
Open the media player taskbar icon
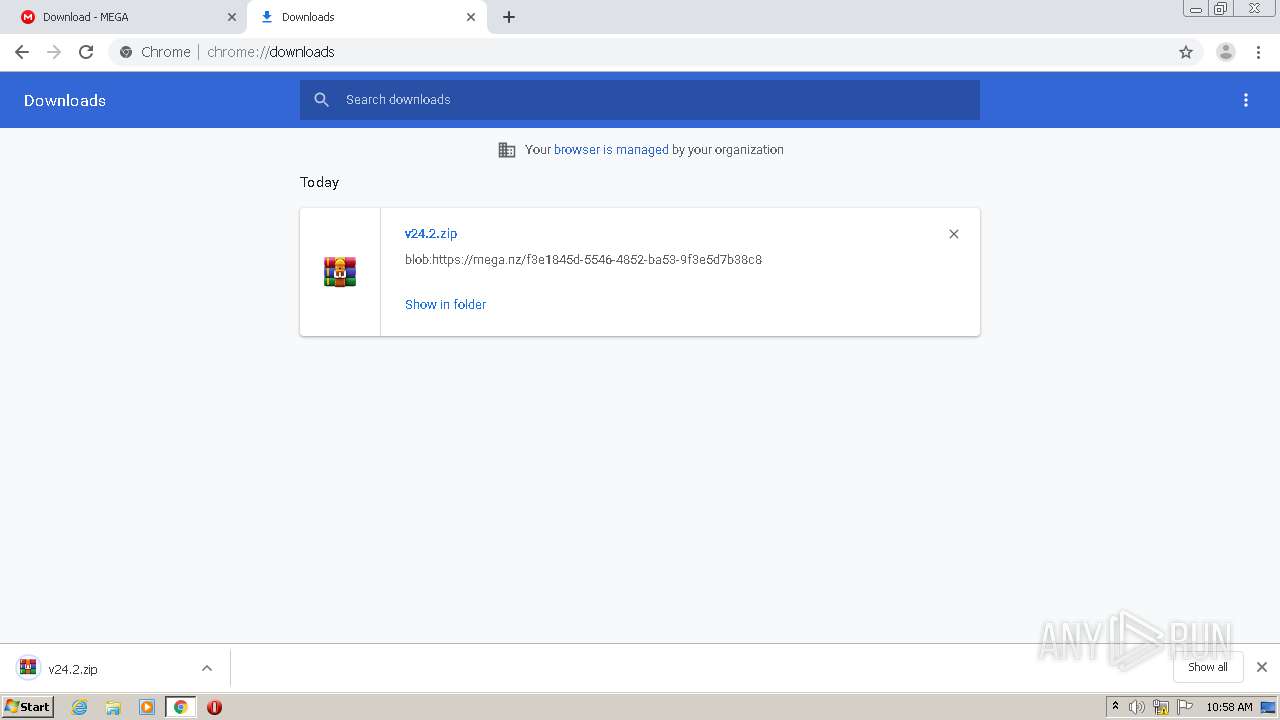pos(147,707)
